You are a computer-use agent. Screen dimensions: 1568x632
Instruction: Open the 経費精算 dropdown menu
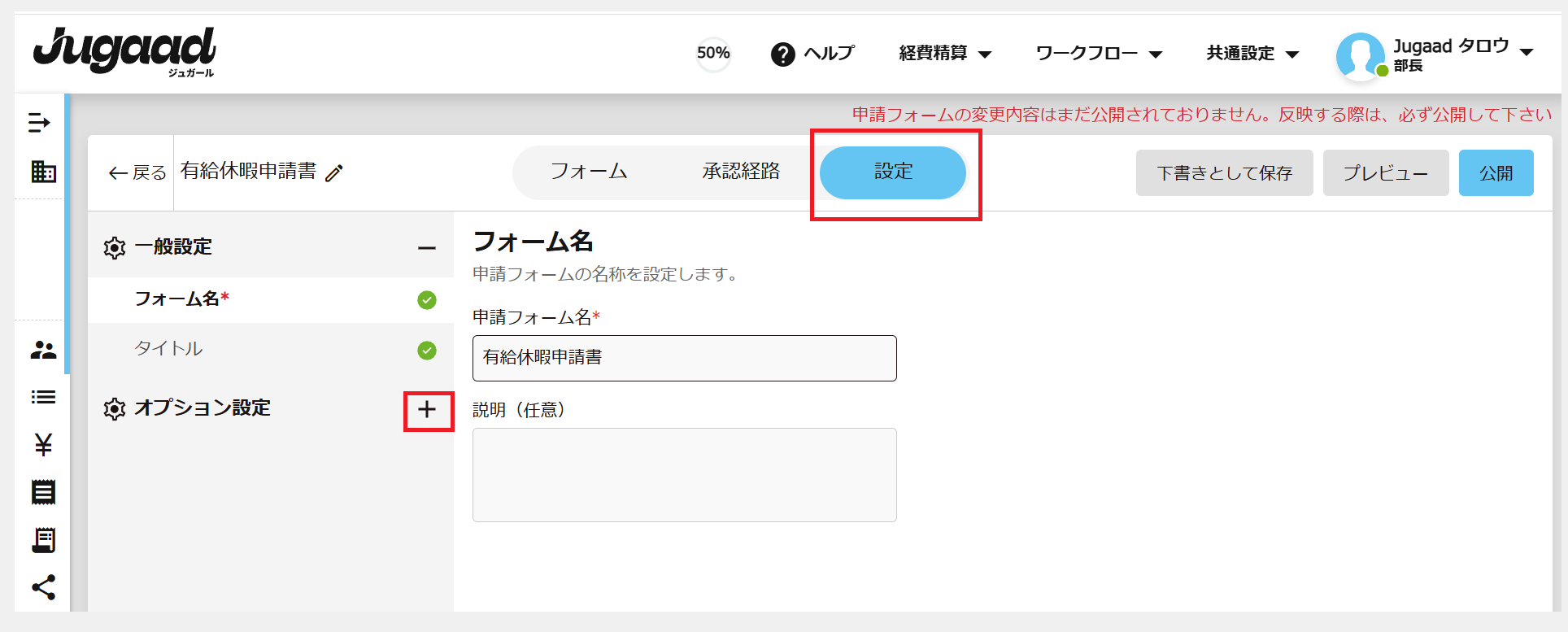coord(945,54)
